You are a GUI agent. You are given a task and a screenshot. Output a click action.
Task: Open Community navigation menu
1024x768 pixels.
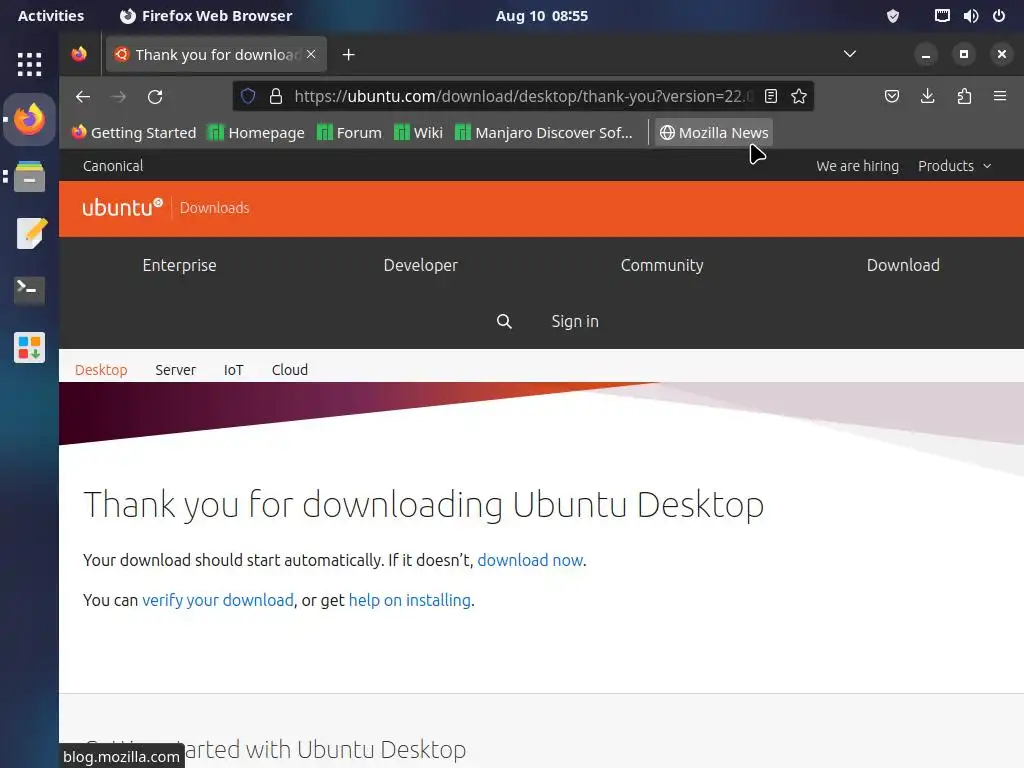[x=662, y=265]
